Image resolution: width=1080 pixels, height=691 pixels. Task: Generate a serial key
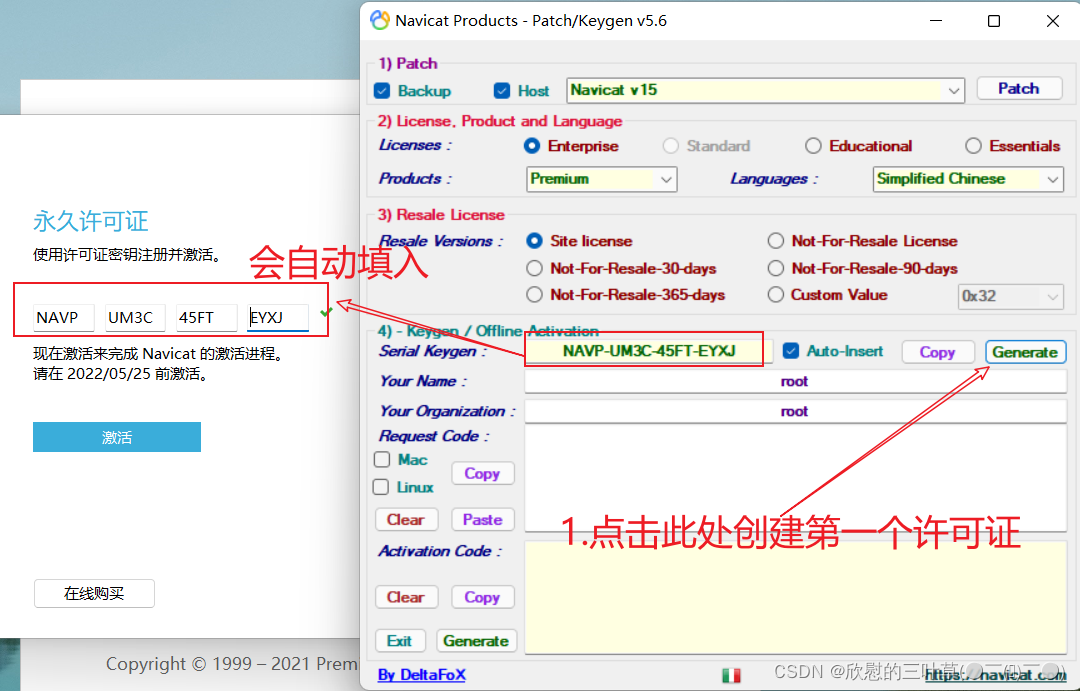pyautogui.click(x=1025, y=352)
